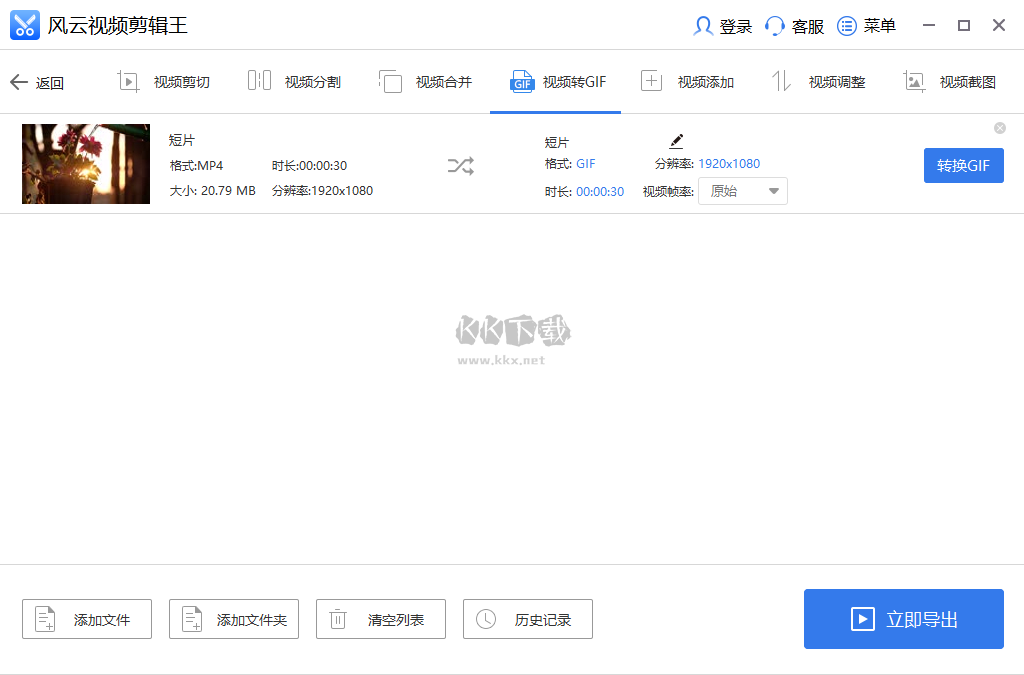The image size is (1024, 675).
Task: Switch to the 视频转GIF tab
Action: [x=555, y=81]
